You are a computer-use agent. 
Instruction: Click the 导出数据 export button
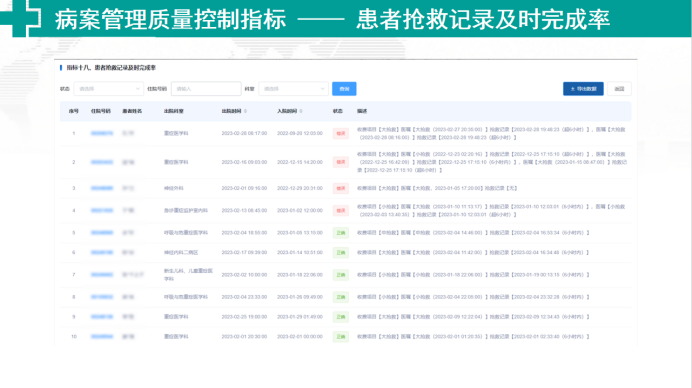[x=583, y=89]
